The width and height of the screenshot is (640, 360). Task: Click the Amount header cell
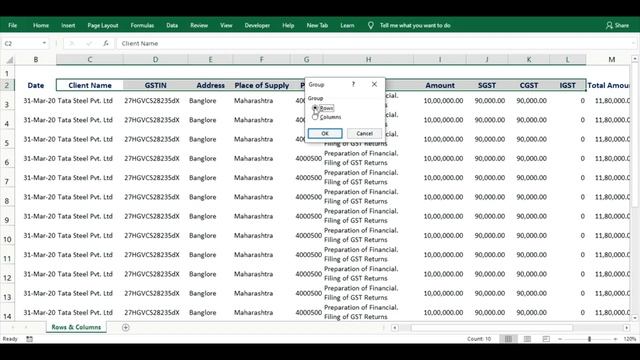pos(440,85)
